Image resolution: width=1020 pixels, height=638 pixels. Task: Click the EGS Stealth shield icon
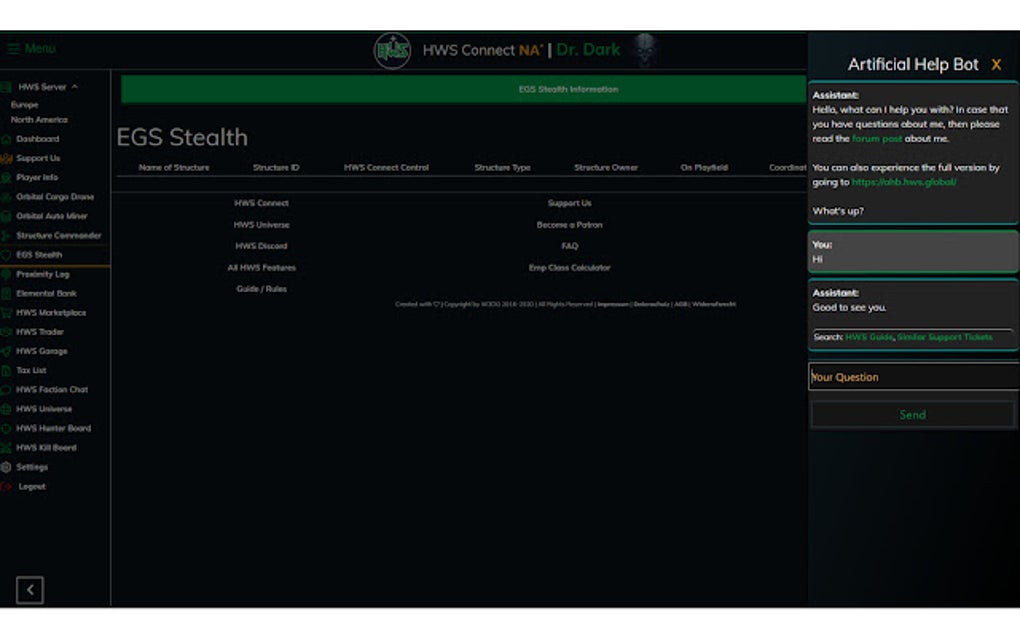(x=8, y=254)
